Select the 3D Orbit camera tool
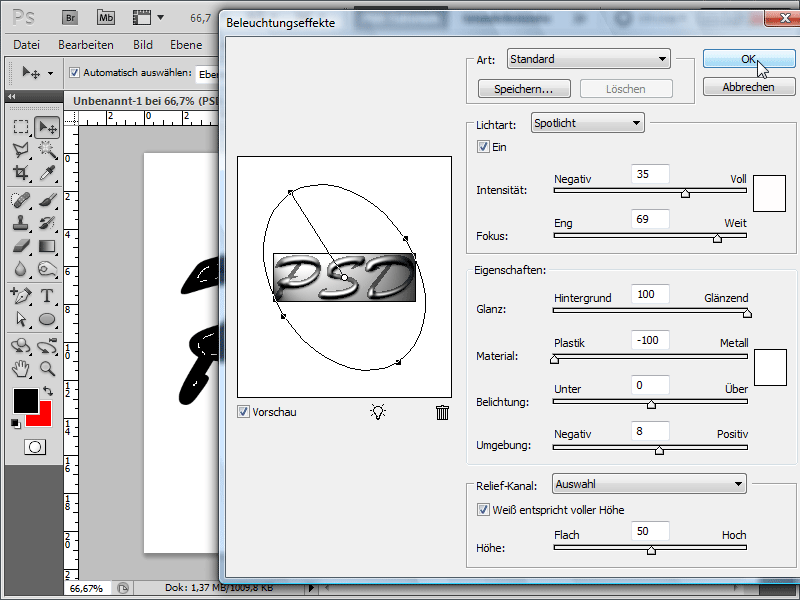Viewport: 800px width, 600px height. coord(47,346)
